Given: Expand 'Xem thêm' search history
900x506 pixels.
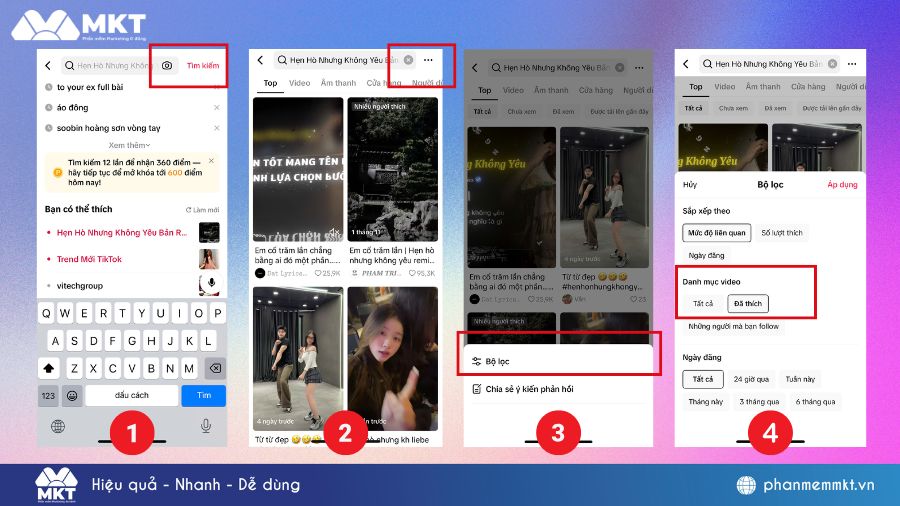Looking at the screenshot, I should [129, 145].
